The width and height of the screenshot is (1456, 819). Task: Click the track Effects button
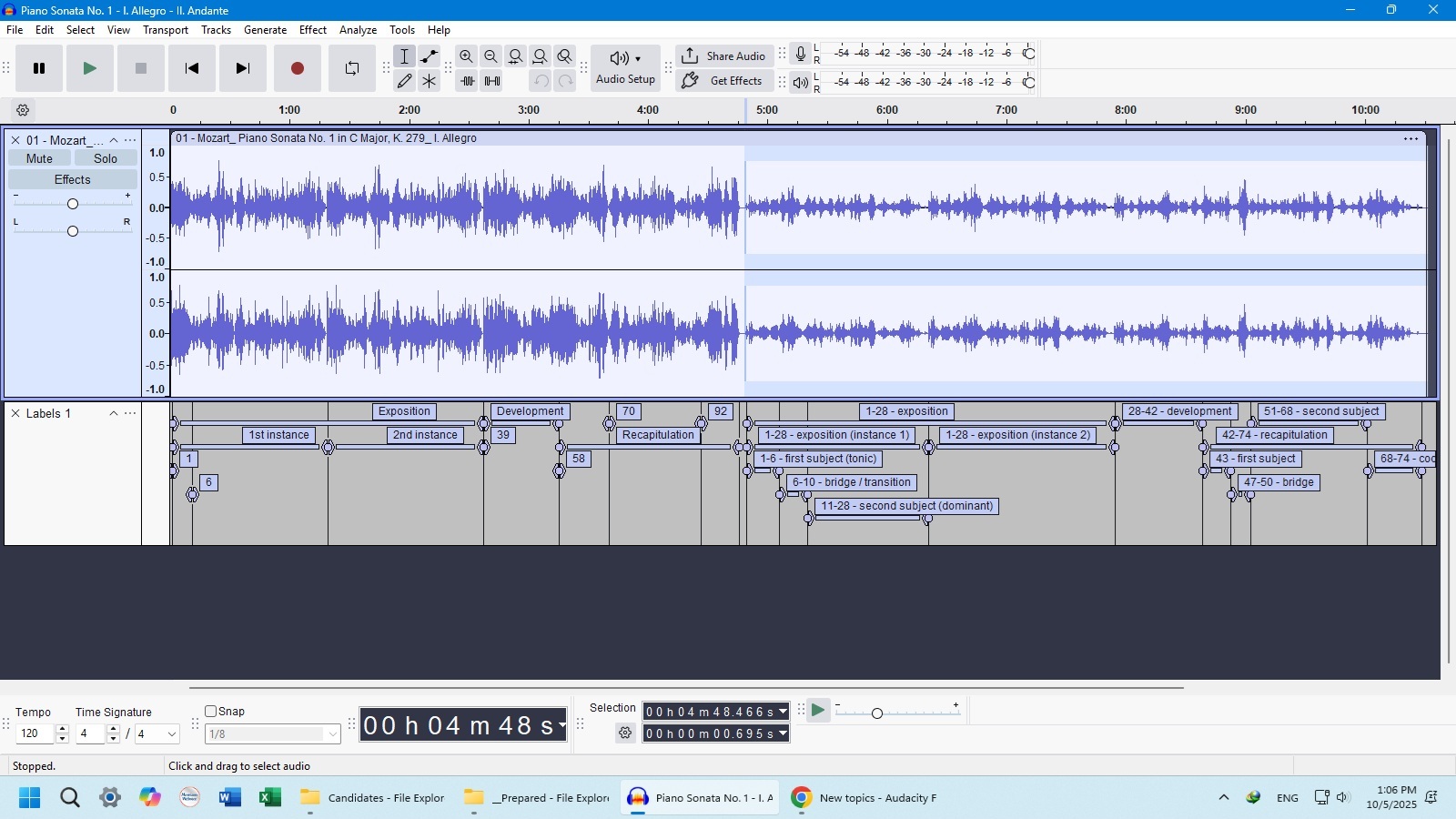72,180
